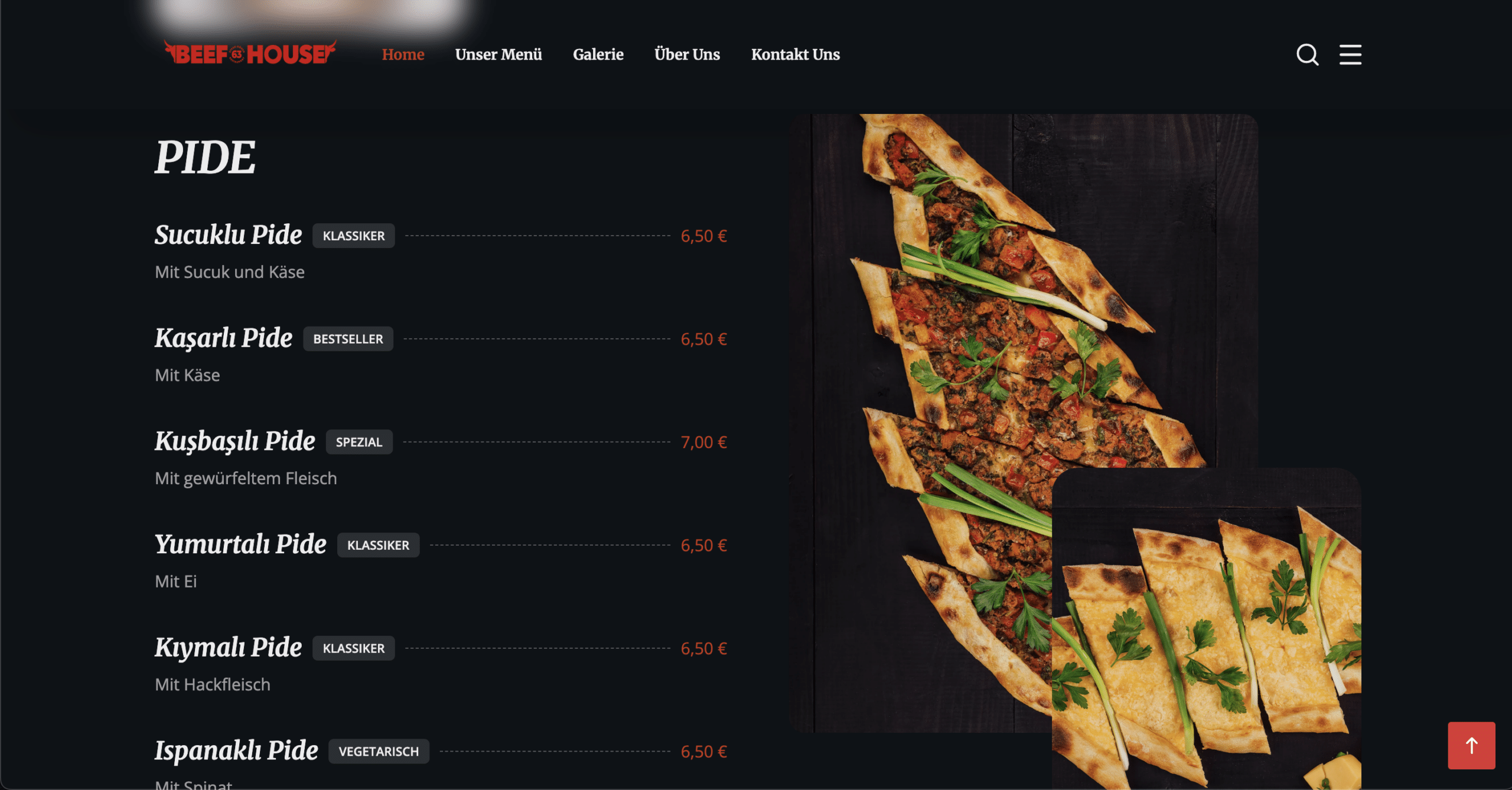Select the Kıymalı Pide heading
Image resolution: width=1512 pixels, height=790 pixels.
pyautogui.click(x=228, y=648)
